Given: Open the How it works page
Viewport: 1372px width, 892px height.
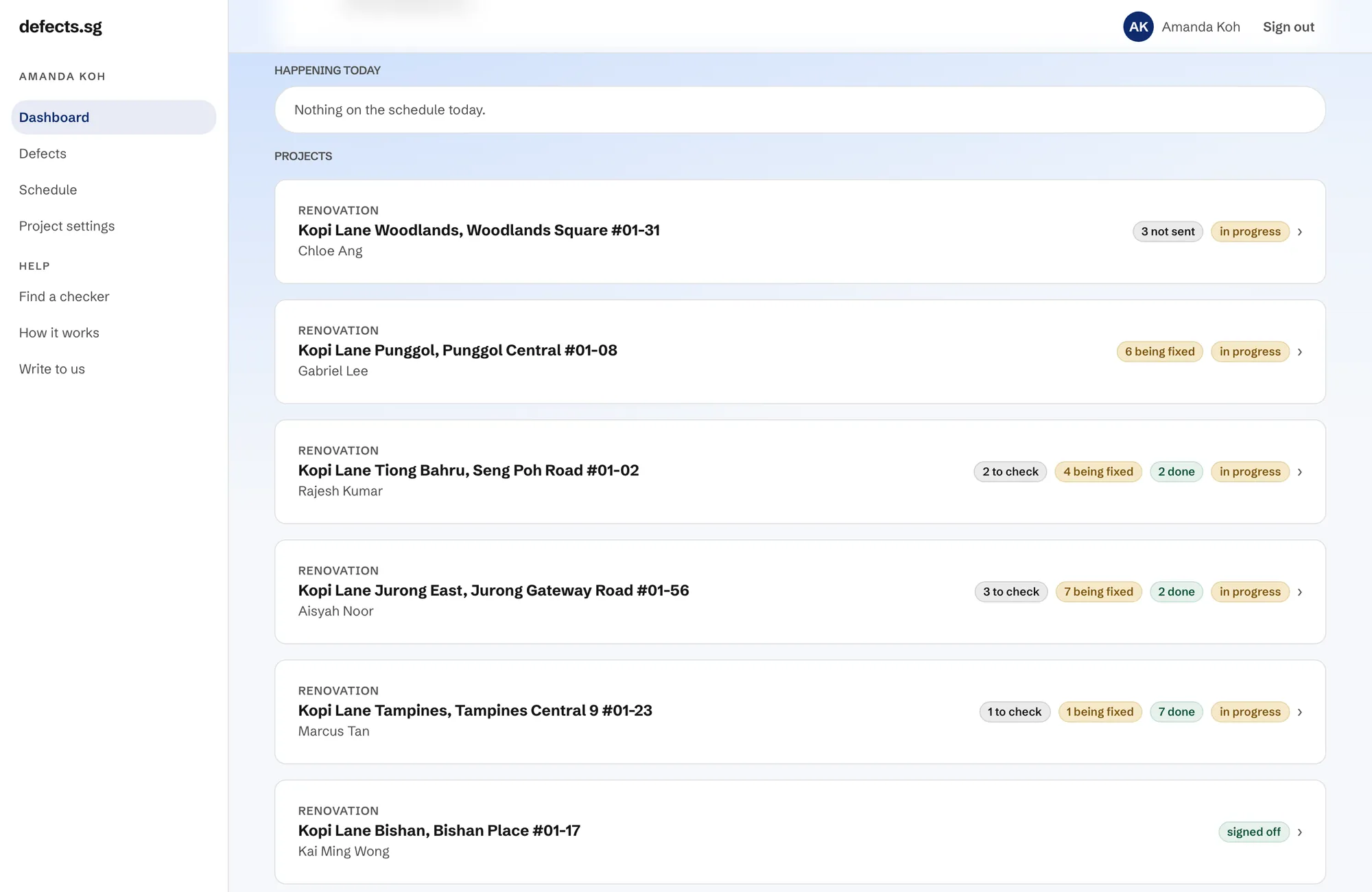Looking at the screenshot, I should tap(59, 333).
